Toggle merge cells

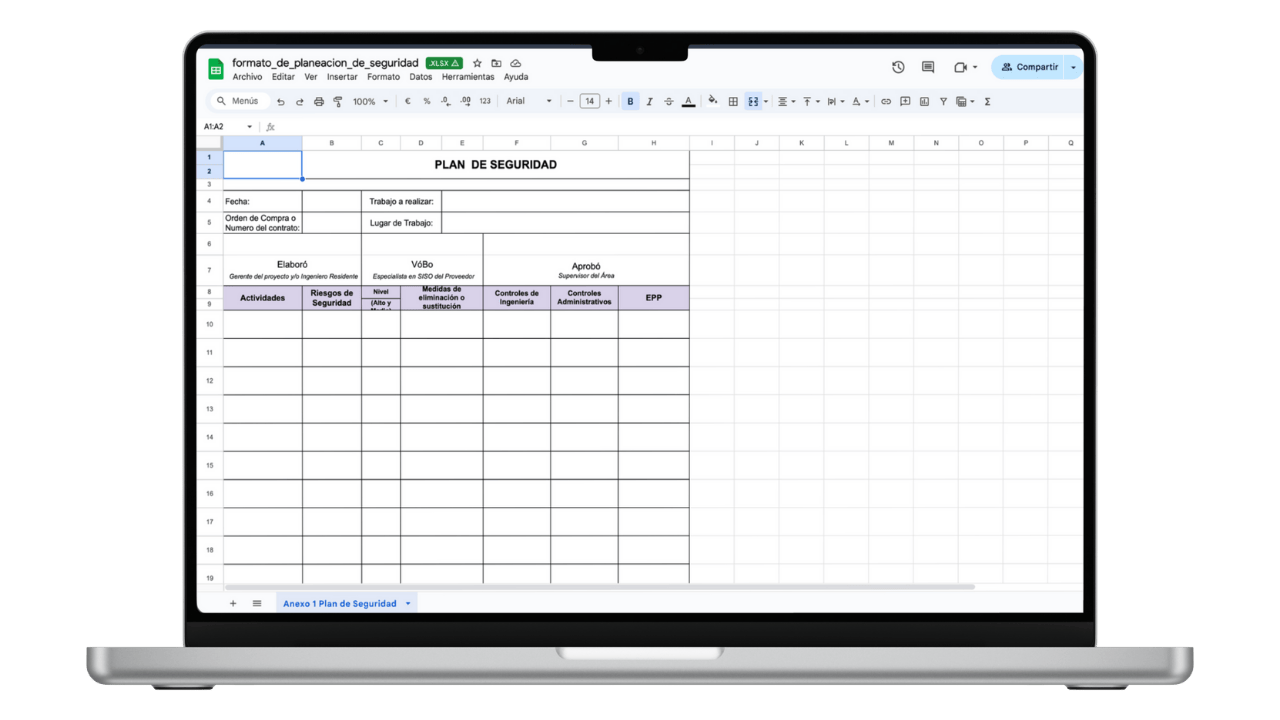pos(753,101)
